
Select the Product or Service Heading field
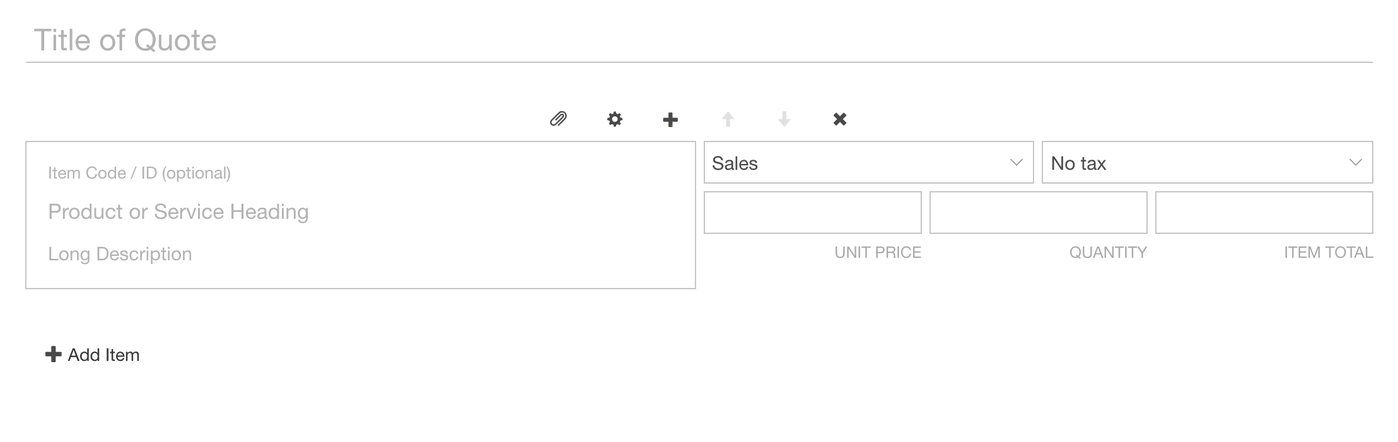[360, 212]
